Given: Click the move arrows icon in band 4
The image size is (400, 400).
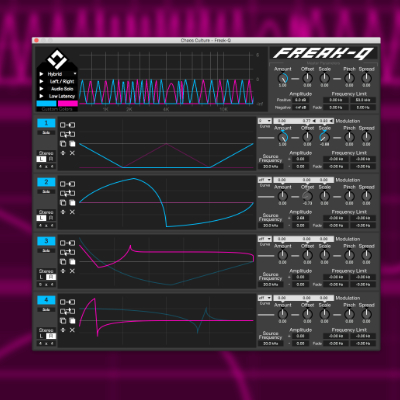Looking at the screenshot, I should point(63,330).
